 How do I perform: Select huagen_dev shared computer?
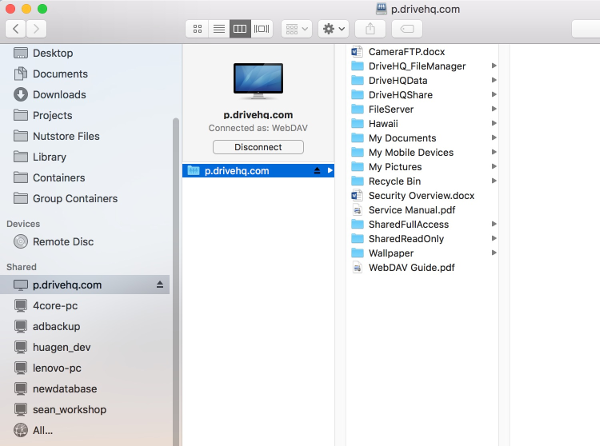click(x=52, y=347)
